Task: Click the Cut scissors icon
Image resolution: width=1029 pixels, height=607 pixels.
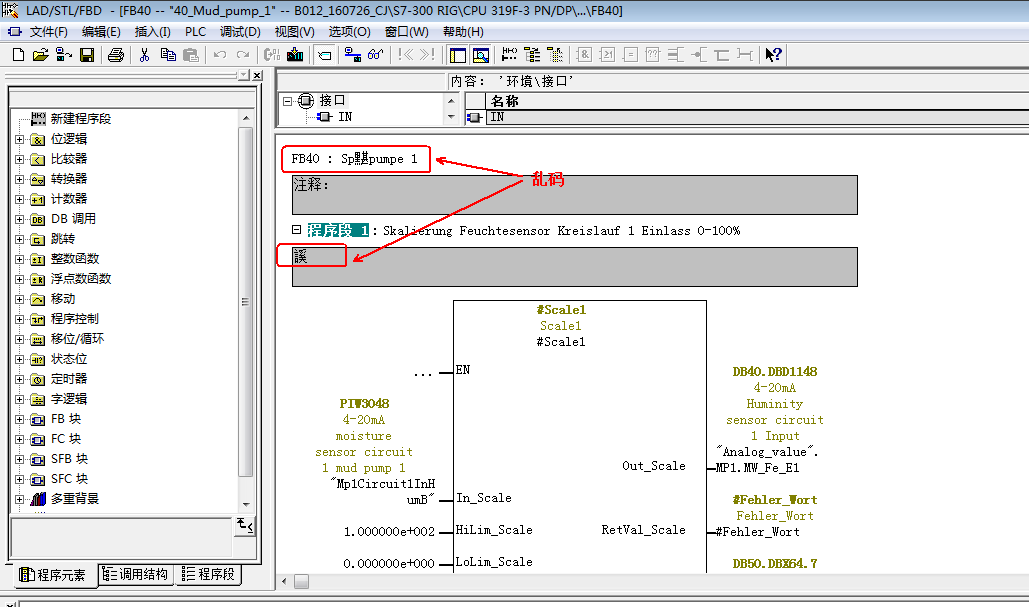Action: pos(144,55)
